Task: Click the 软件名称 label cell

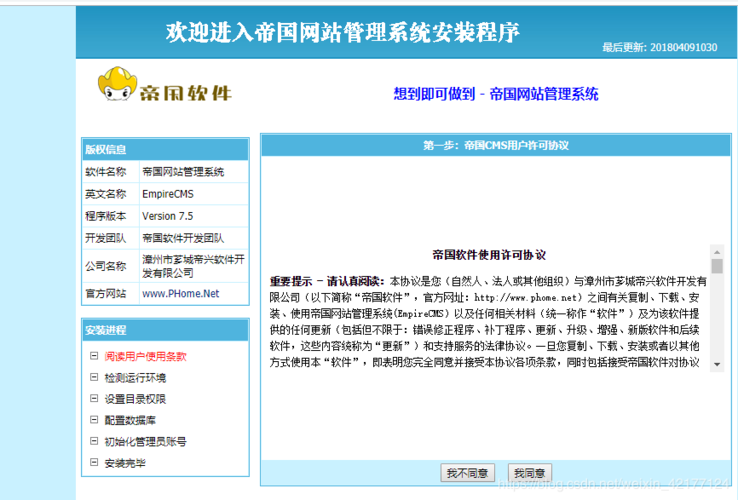Action: (111, 172)
